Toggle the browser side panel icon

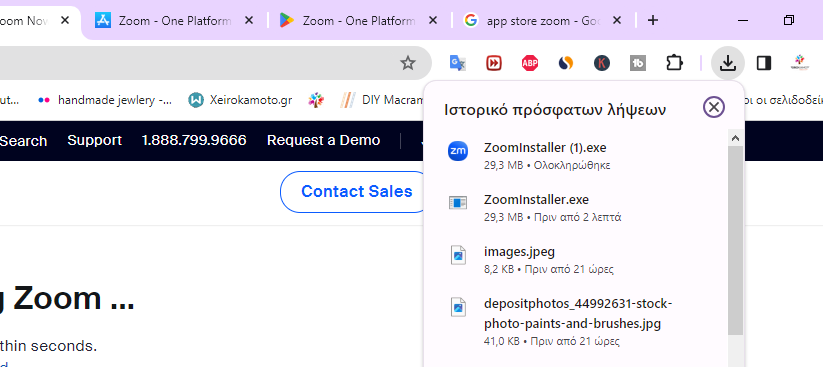(x=764, y=64)
